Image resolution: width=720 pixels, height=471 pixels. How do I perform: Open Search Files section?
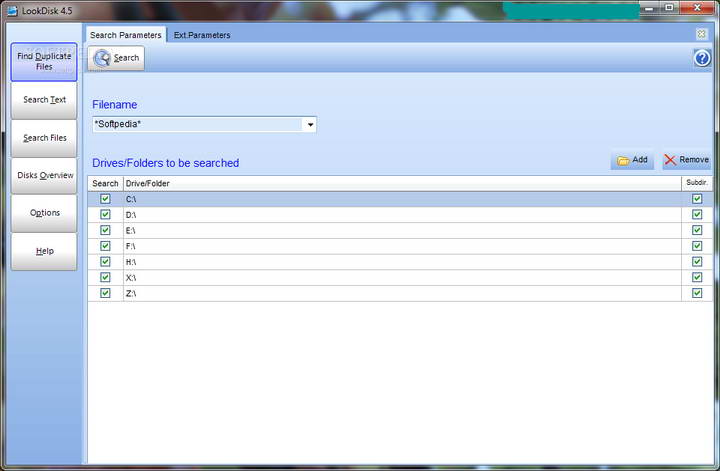[x=44, y=138]
